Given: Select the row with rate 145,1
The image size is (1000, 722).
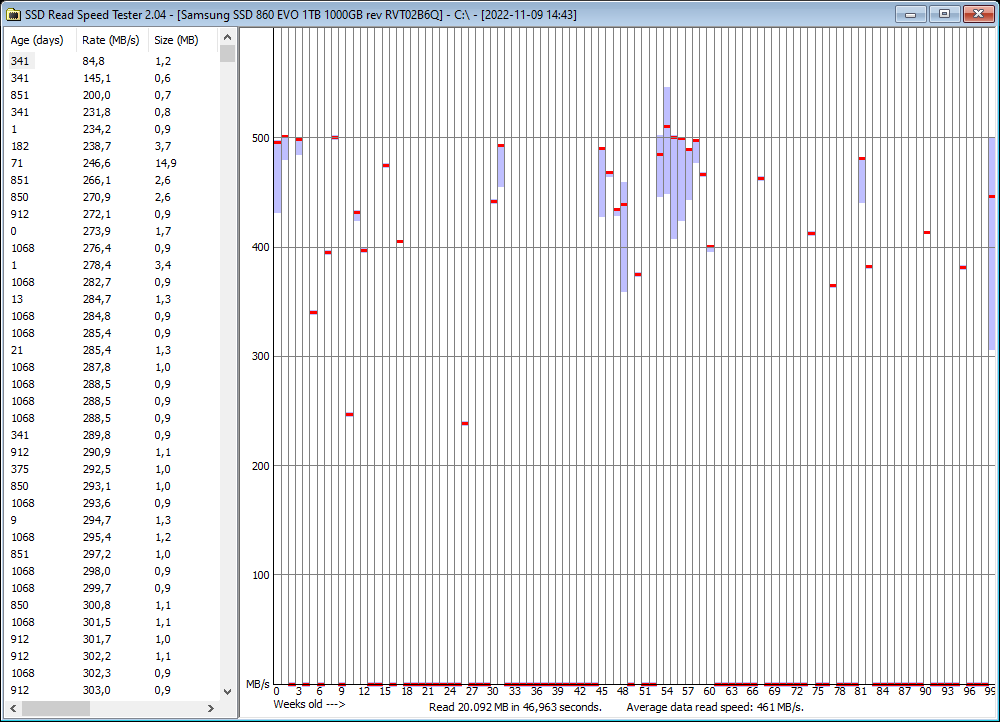Looking at the screenshot, I should pyautogui.click(x=112, y=78).
